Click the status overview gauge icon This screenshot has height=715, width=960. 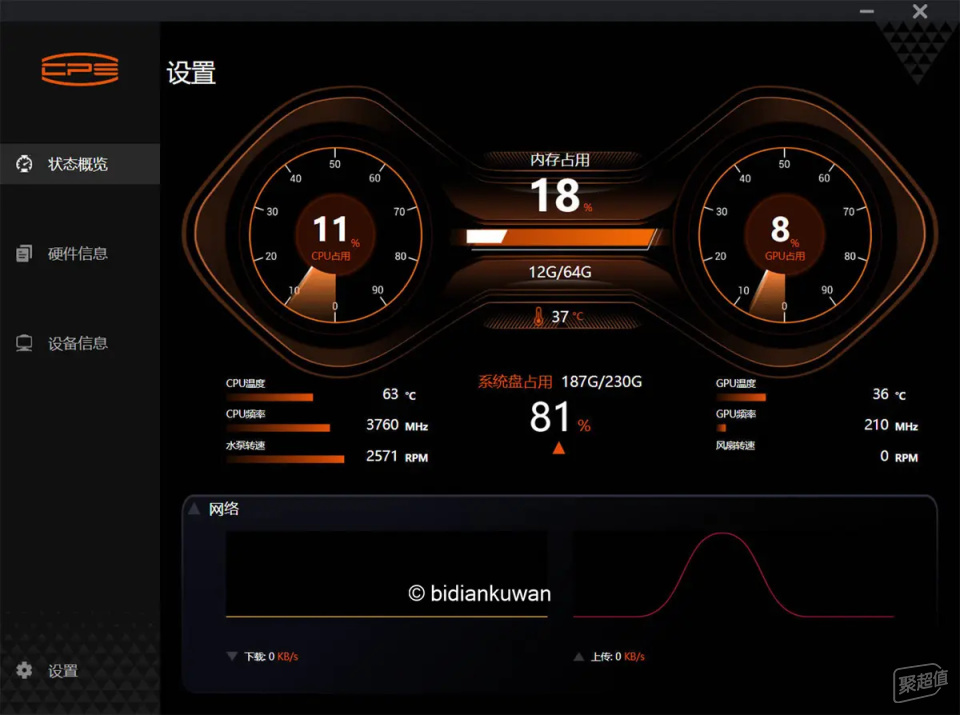pyautogui.click(x=24, y=164)
